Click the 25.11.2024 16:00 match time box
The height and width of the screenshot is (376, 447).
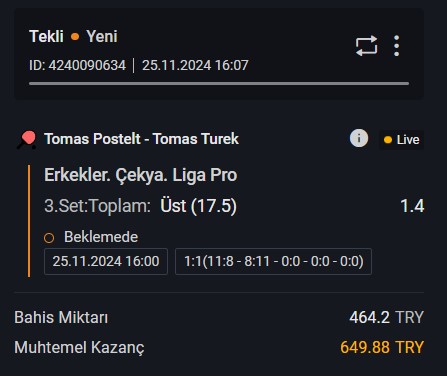click(106, 261)
